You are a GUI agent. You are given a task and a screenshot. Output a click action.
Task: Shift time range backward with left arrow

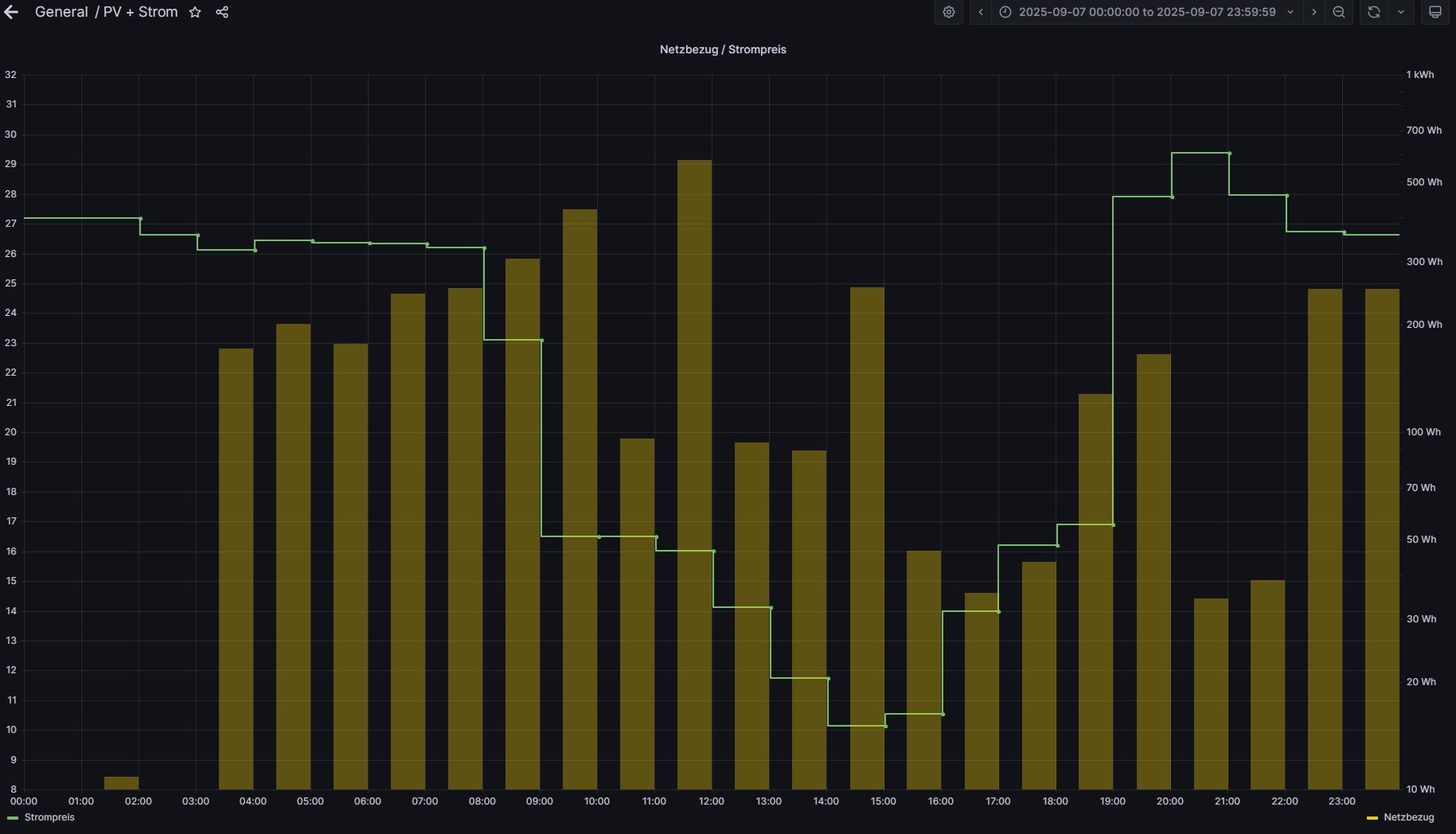pyautogui.click(x=981, y=12)
